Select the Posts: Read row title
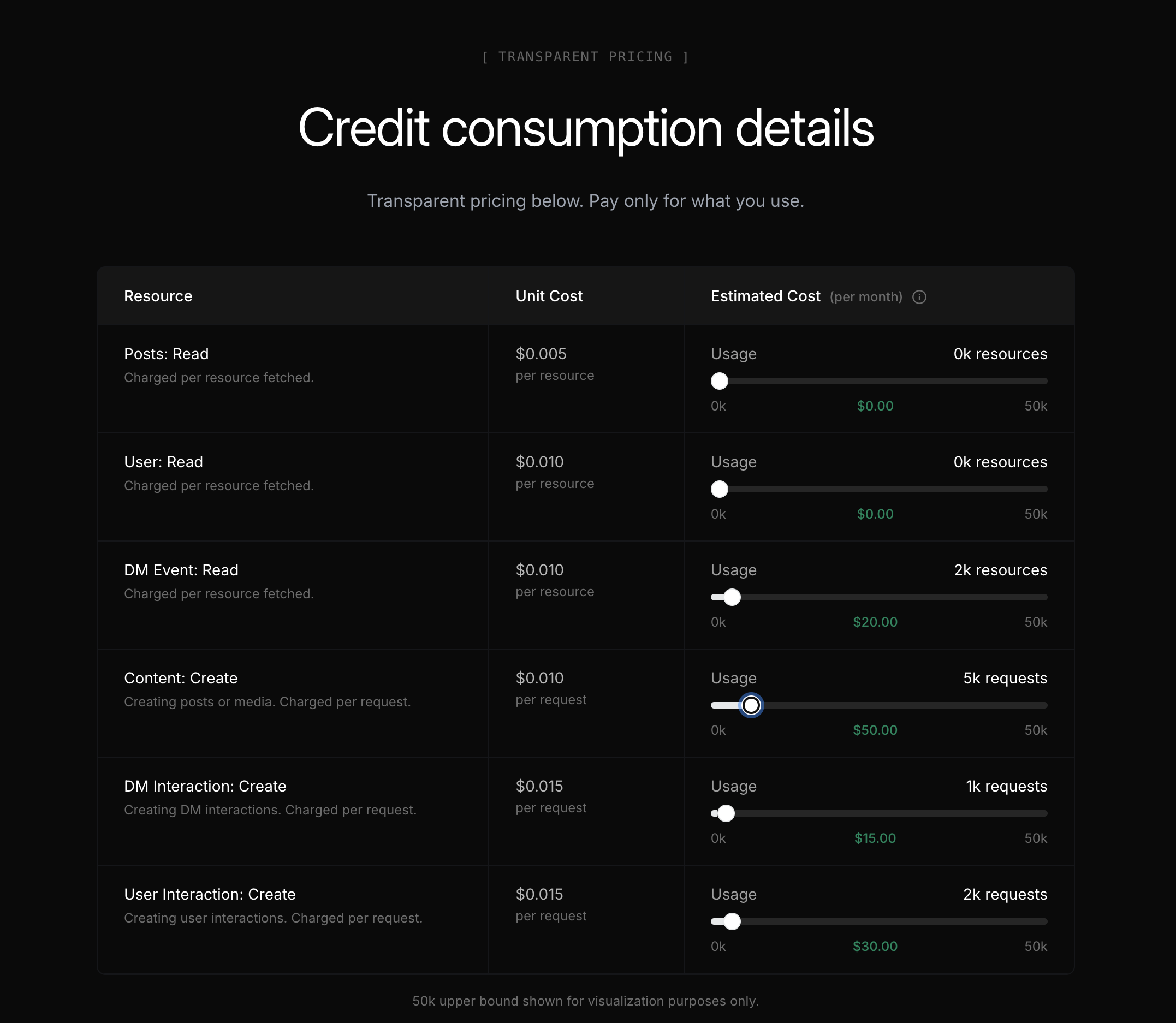 pyautogui.click(x=166, y=354)
